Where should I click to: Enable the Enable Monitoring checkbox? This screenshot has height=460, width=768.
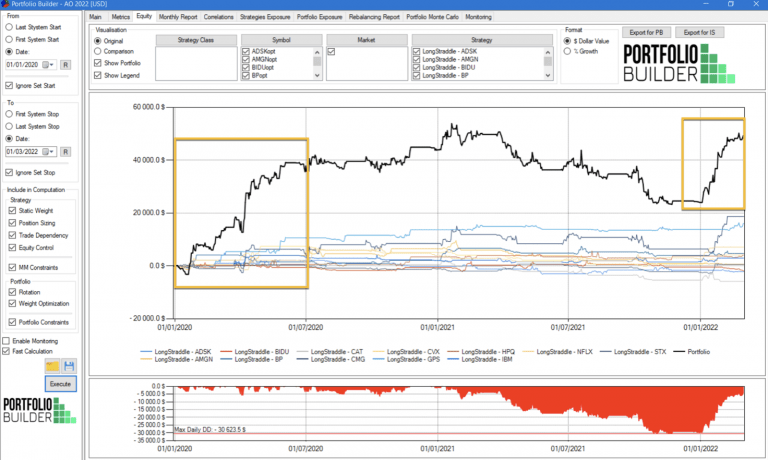click(7, 342)
